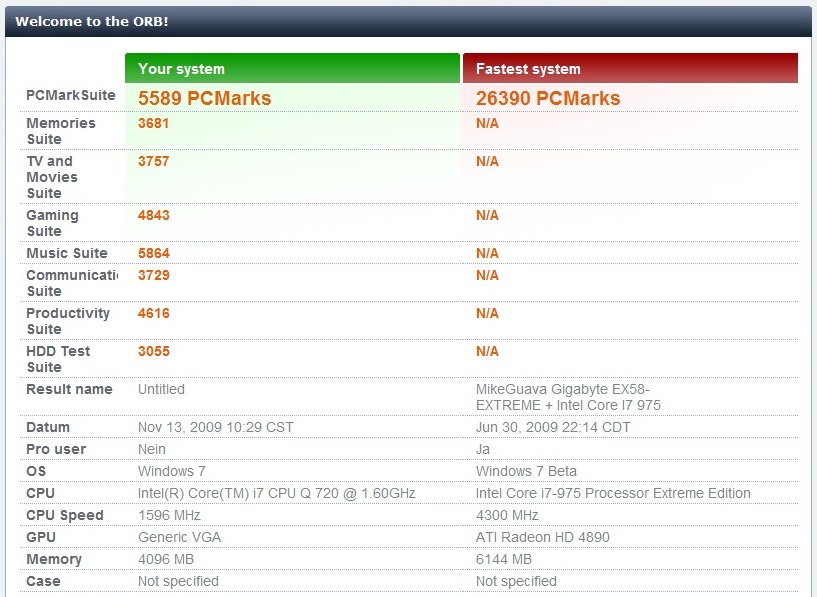
Task: Click the Music Suite score 5864
Action: [153, 253]
